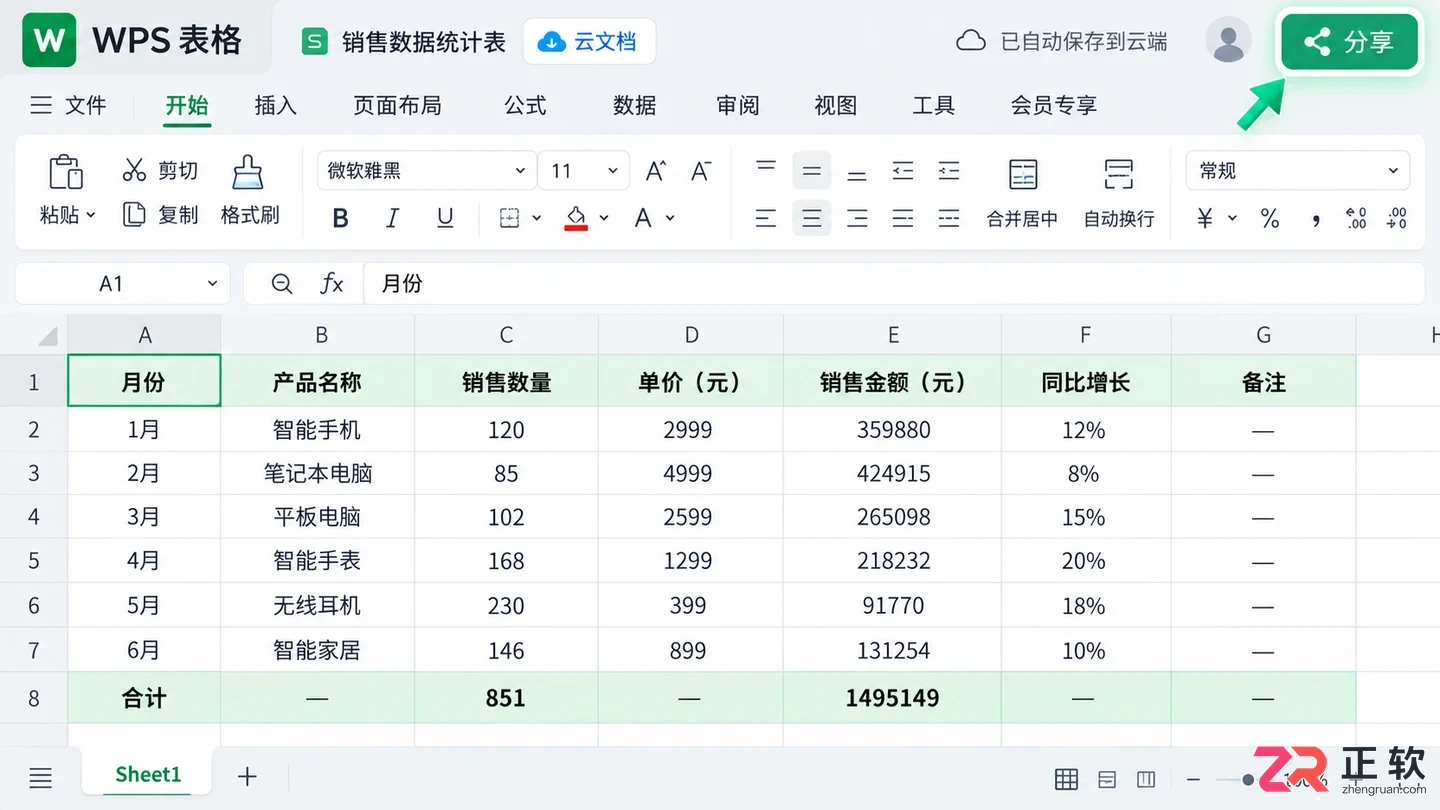Switch to the 页面布局 tab
This screenshot has height=810, width=1440.
pyautogui.click(x=397, y=105)
